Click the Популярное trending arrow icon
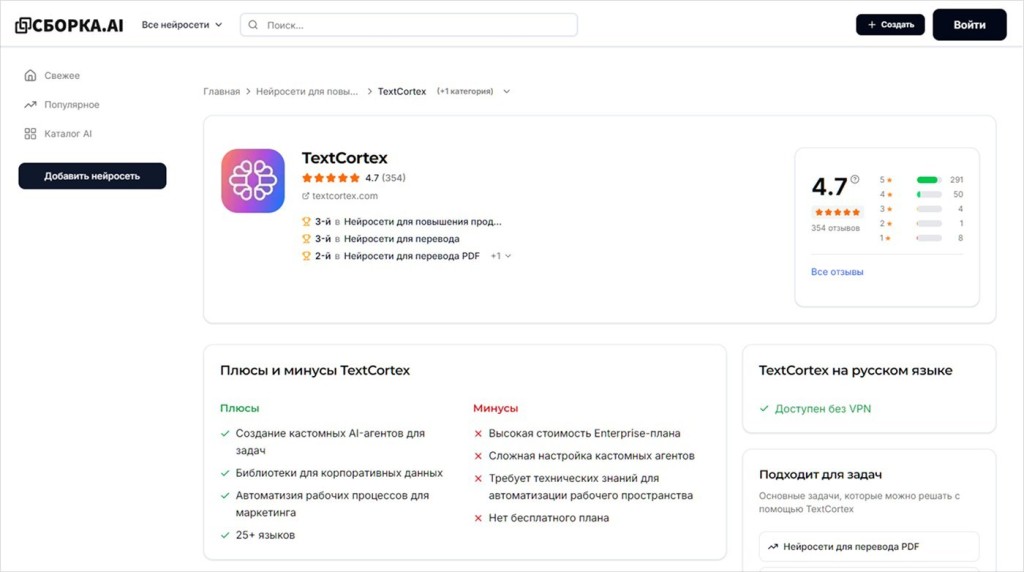 (x=30, y=104)
